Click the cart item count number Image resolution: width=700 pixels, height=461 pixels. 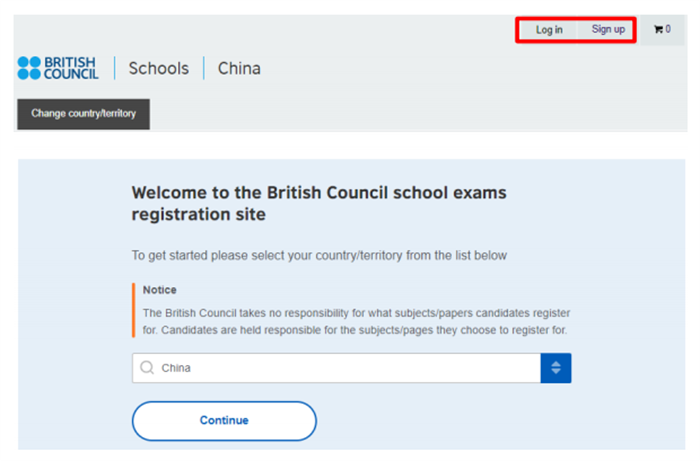pyautogui.click(x=668, y=29)
